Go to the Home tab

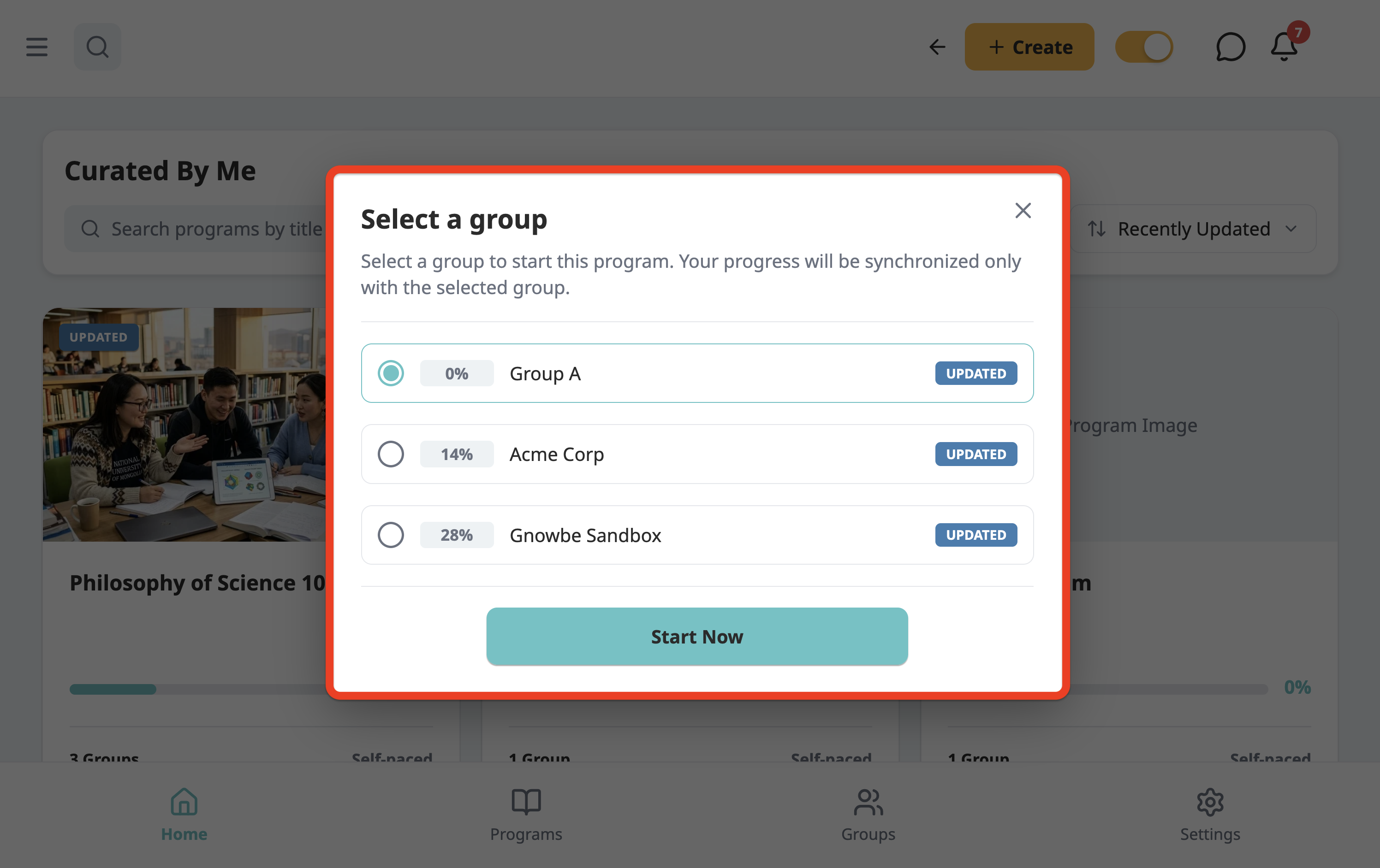pyautogui.click(x=184, y=815)
